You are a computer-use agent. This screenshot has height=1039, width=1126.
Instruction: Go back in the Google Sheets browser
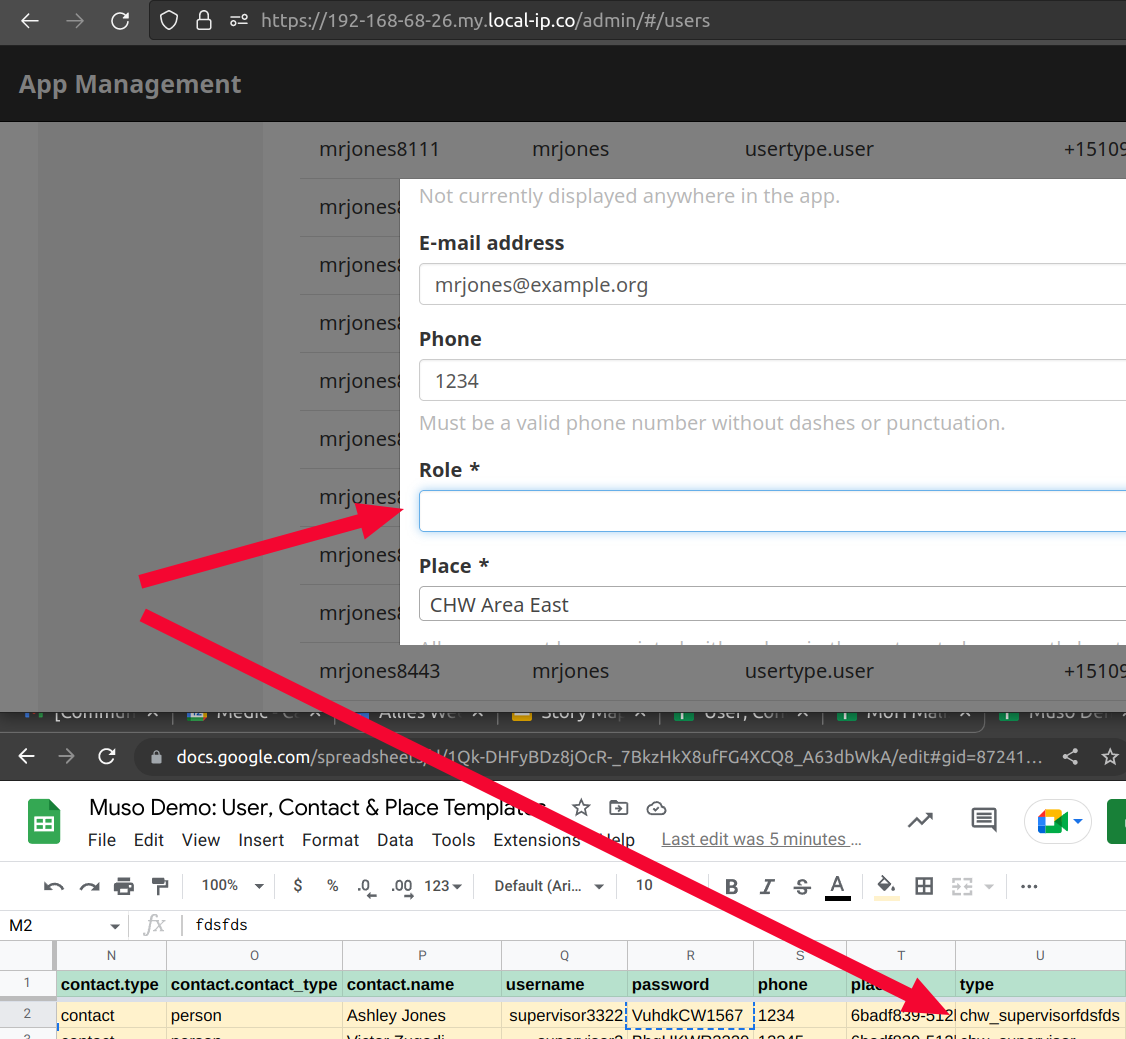coord(27,756)
